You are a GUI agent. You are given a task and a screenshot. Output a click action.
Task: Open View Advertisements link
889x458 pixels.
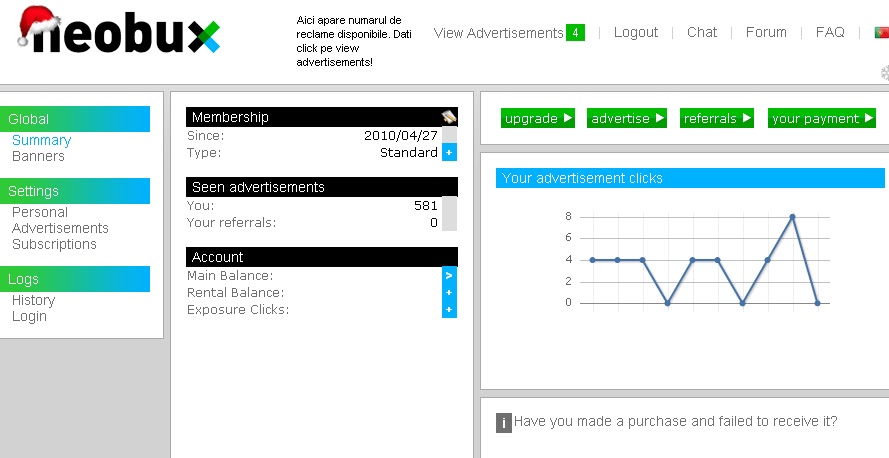coord(498,33)
